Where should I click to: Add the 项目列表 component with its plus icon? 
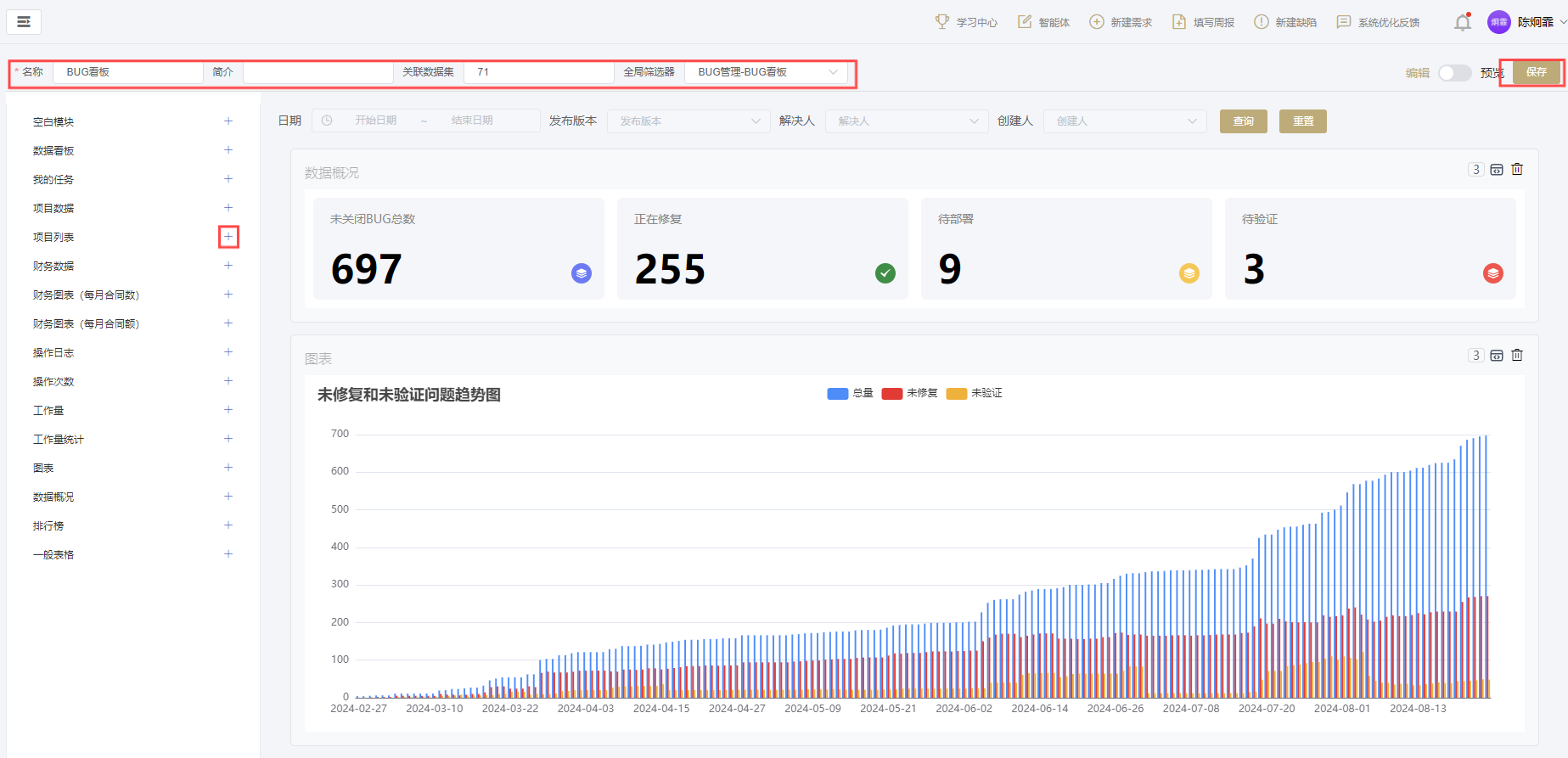click(x=228, y=237)
